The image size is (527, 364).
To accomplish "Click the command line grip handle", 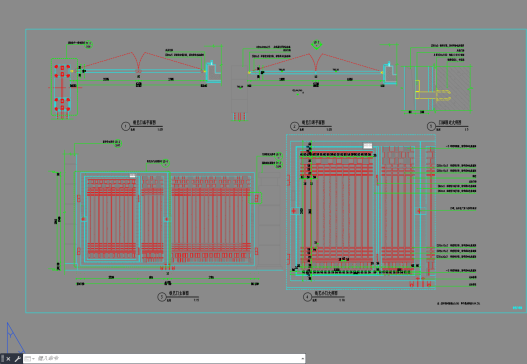I will click(2, 359).
